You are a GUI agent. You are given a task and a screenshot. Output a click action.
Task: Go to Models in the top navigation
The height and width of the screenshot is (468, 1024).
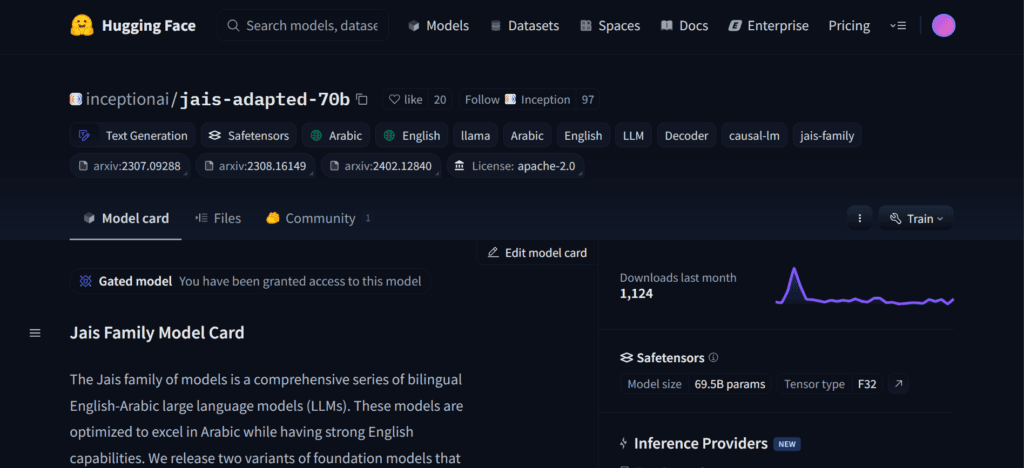pos(438,25)
